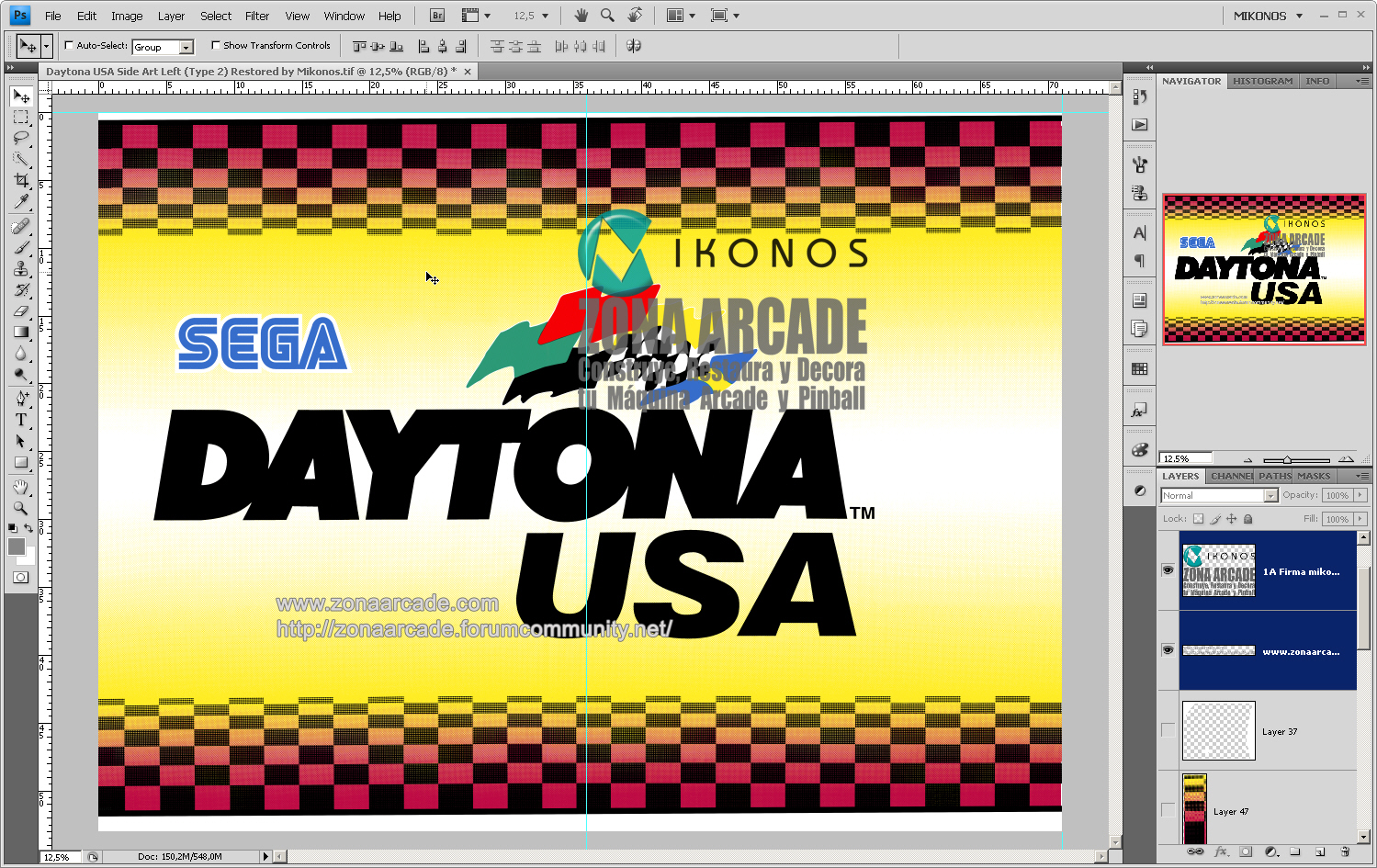Image resolution: width=1377 pixels, height=868 pixels.
Task: Select the Crop tool
Action: click(x=21, y=181)
